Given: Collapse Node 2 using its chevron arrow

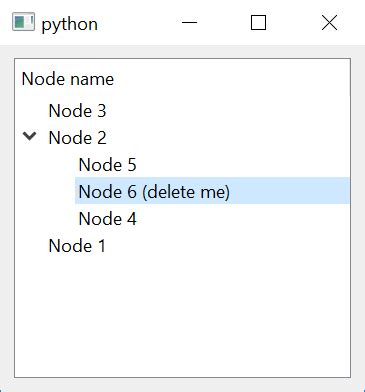Looking at the screenshot, I should 30,136.
